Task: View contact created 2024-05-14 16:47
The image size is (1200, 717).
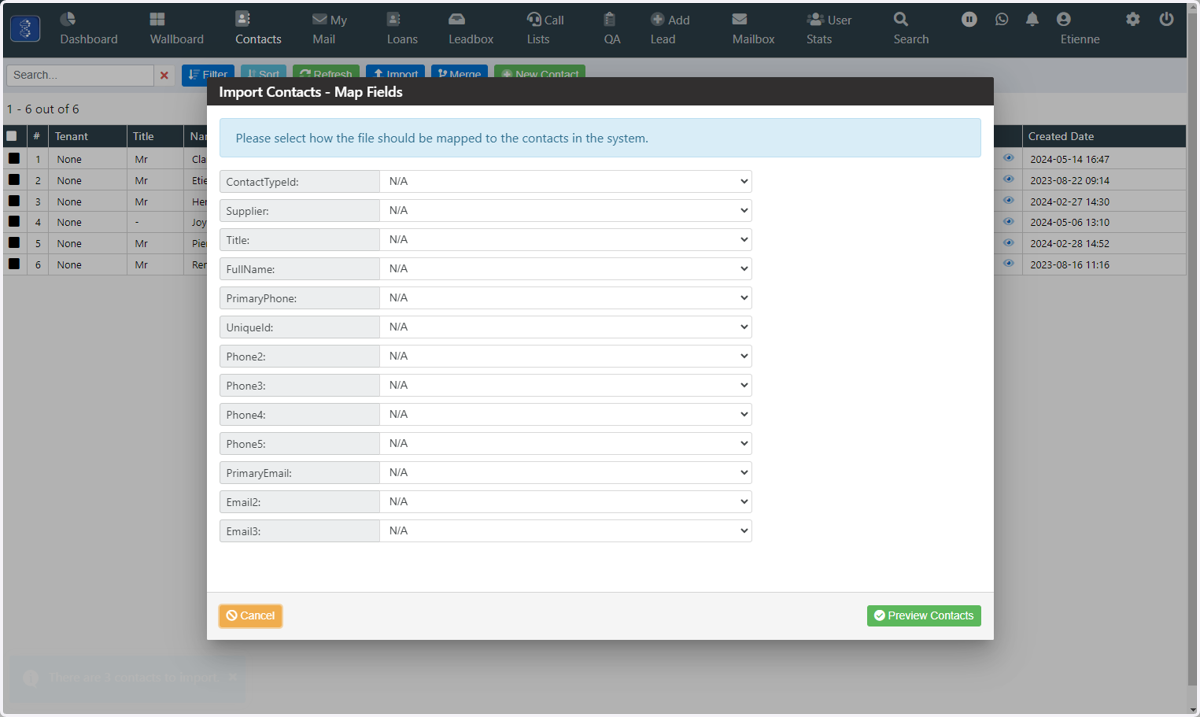Action: pyautogui.click(x=1008, y=158)
